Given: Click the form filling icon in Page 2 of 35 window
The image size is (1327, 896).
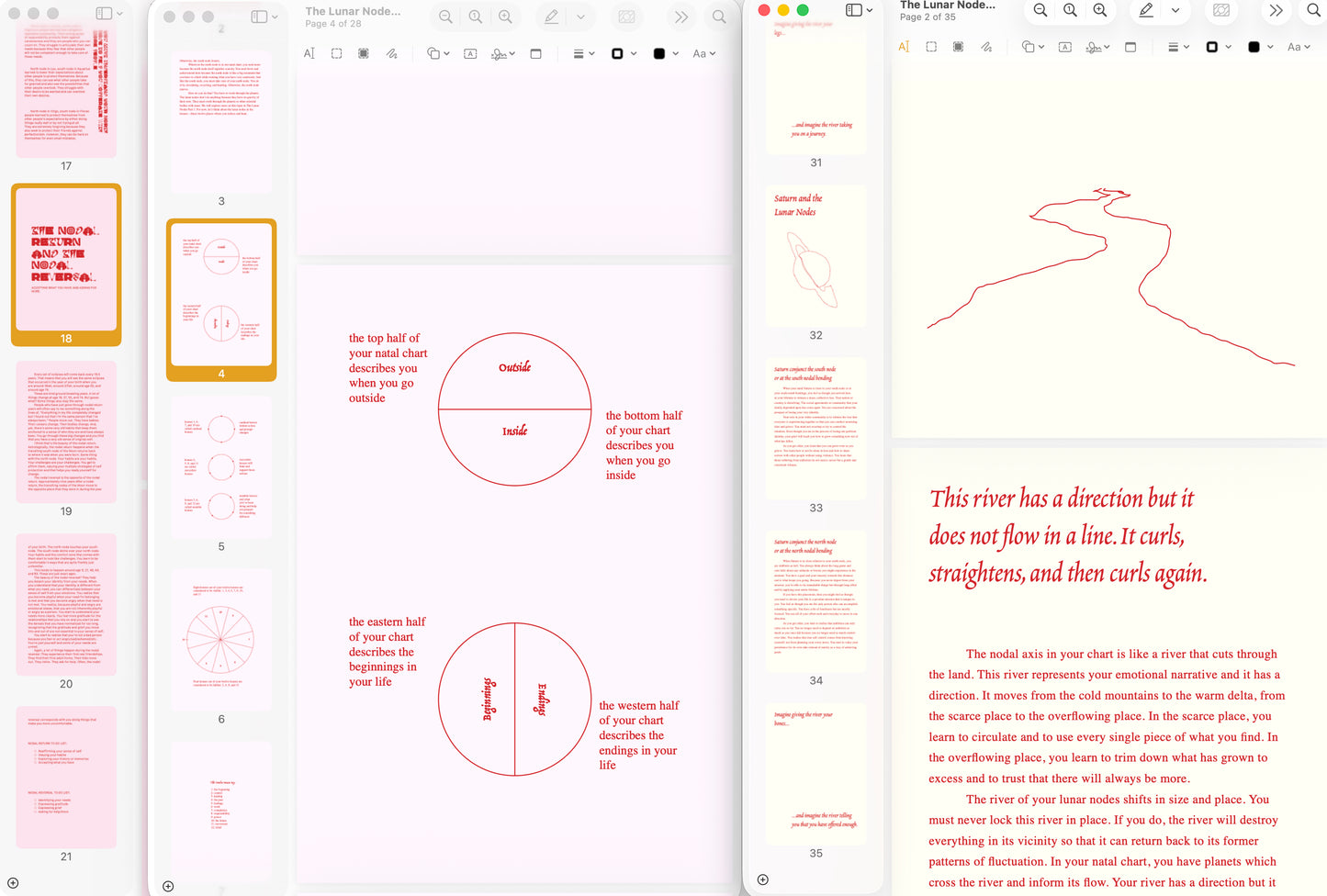Looking at the screenshot, I should [1221, 10].
